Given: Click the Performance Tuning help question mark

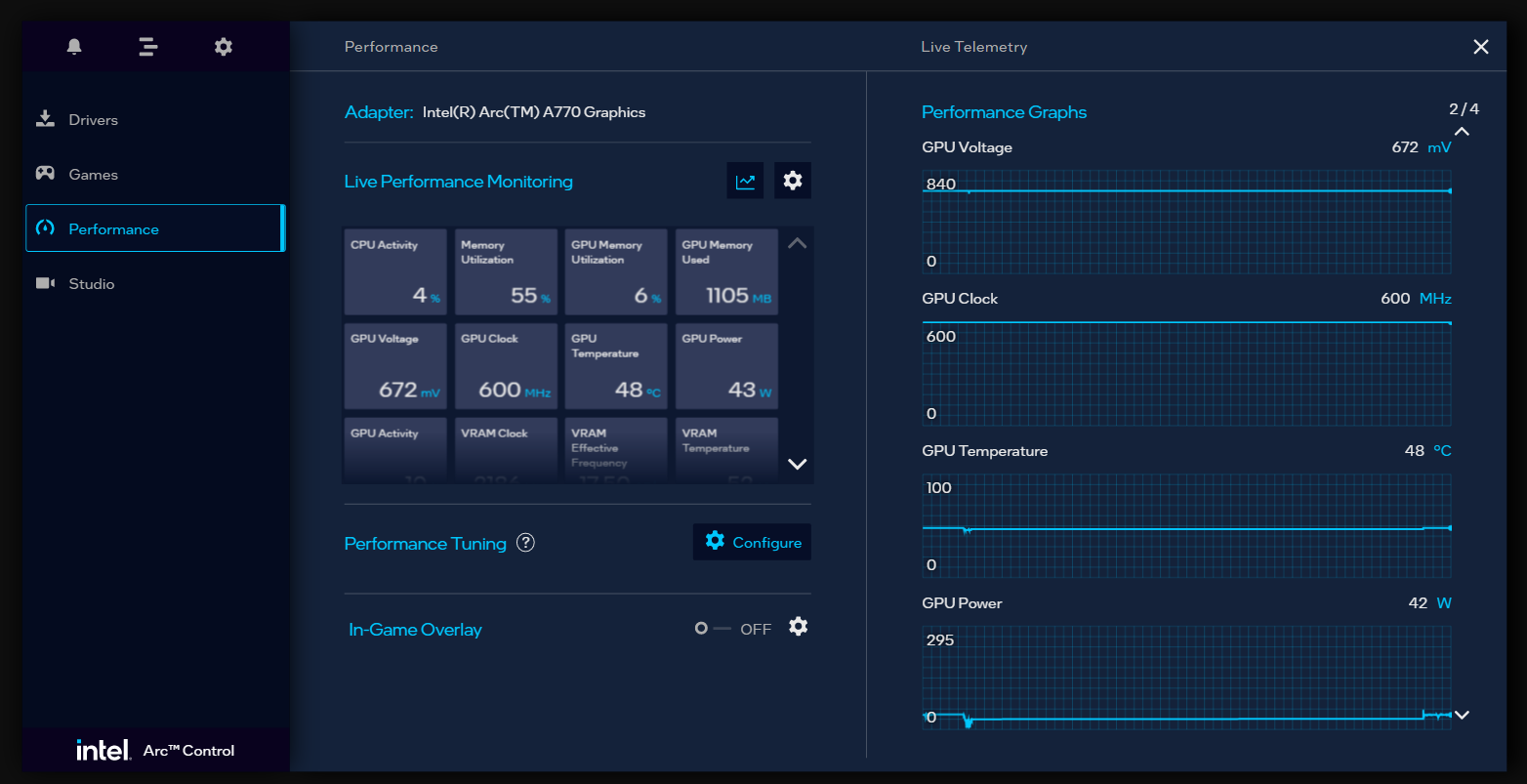Looking at the screenshot, I should (525, 542).
